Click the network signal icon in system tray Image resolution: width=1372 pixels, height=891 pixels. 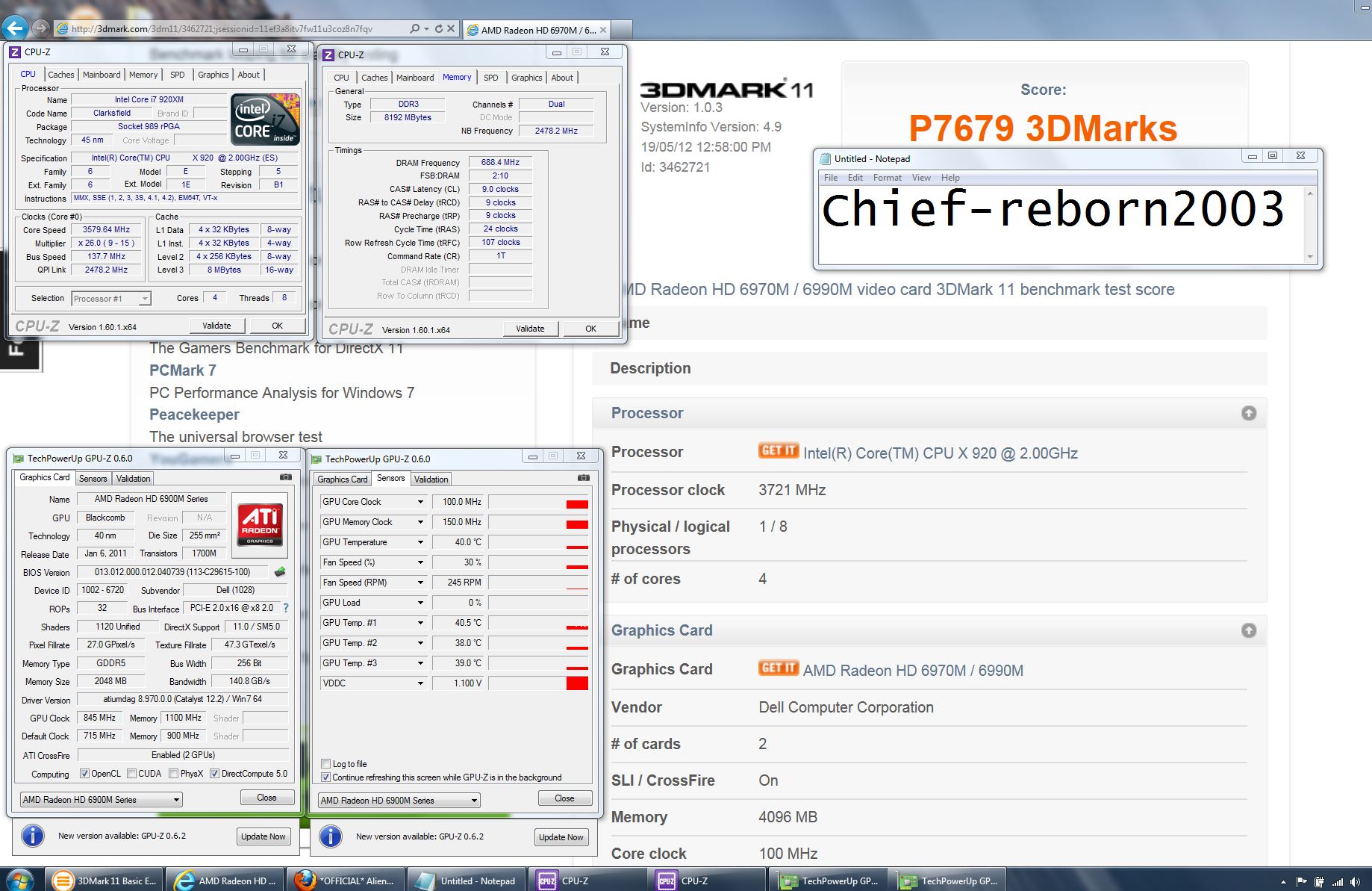click(x=1338, y=881)
